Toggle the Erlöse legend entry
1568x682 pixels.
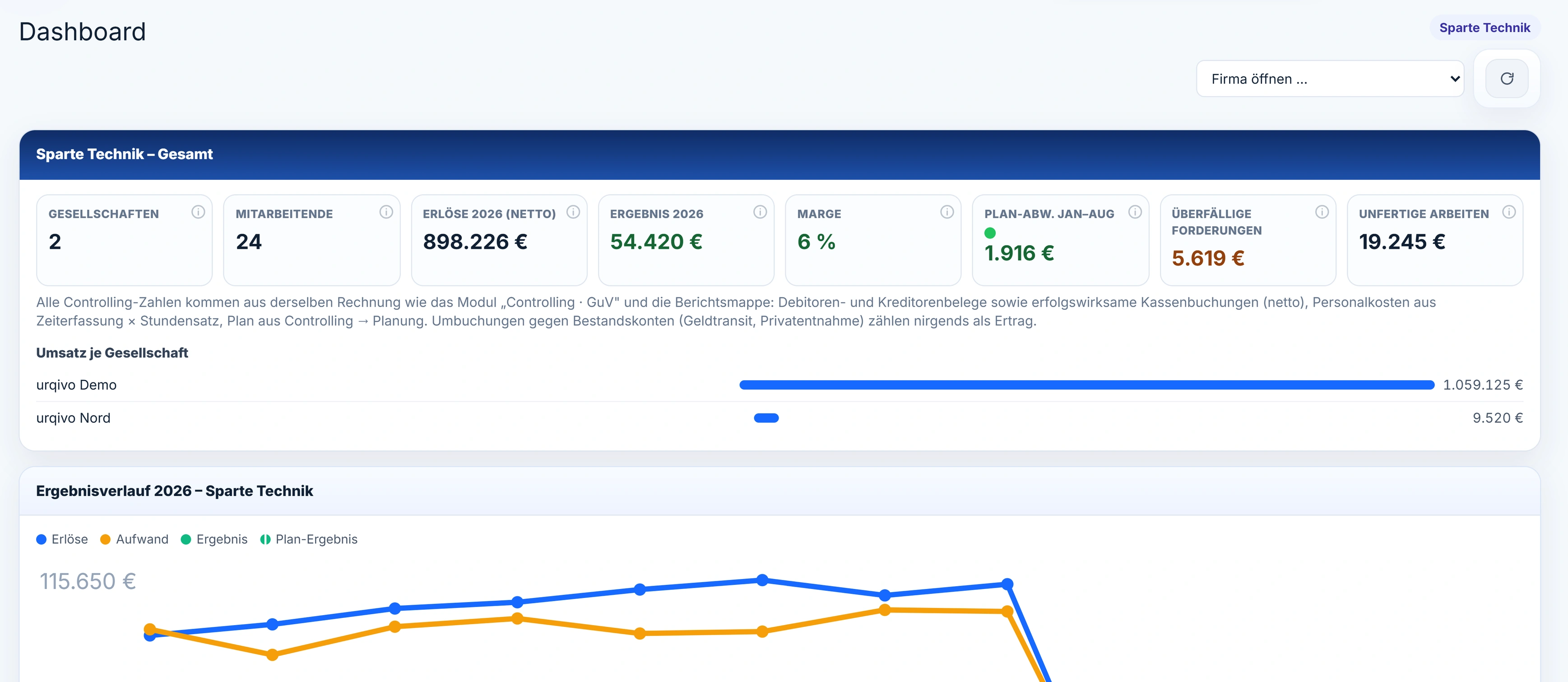pos(62,540)
